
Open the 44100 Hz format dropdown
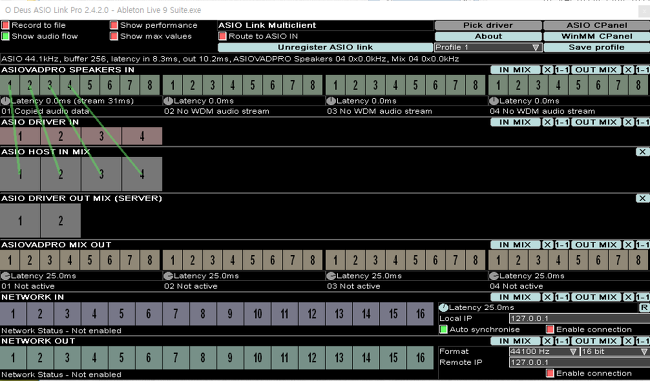[x=544, y=352]
